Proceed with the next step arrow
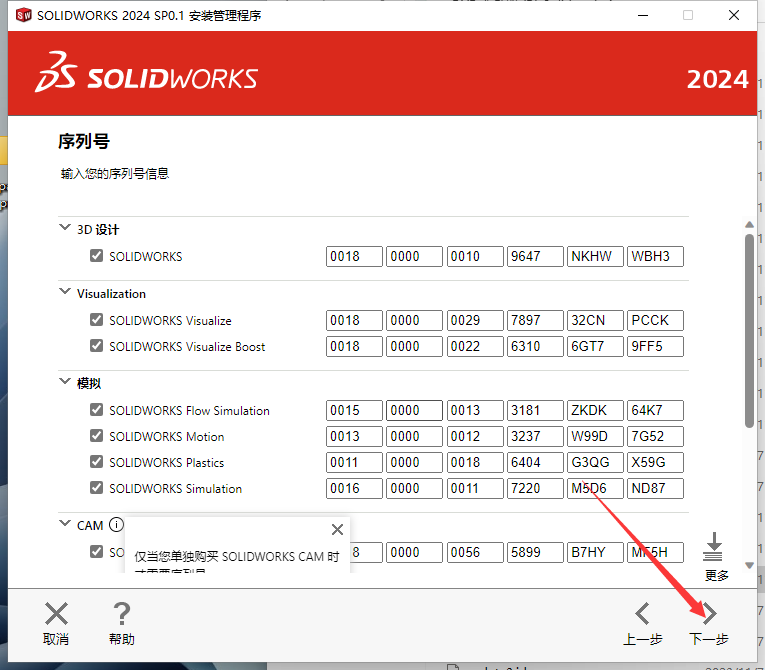The image size is (765, 670). pyautogui.click(x=708, y=614)
